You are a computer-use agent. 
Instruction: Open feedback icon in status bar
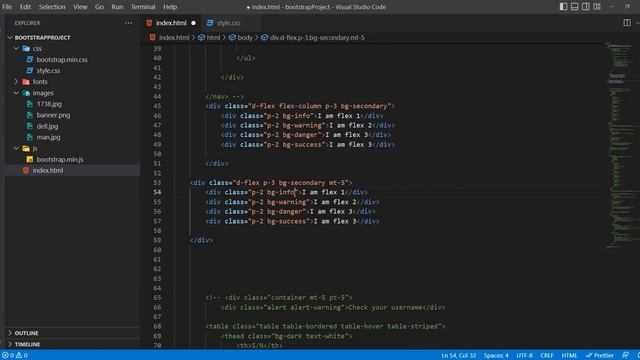tap(625, 355)
